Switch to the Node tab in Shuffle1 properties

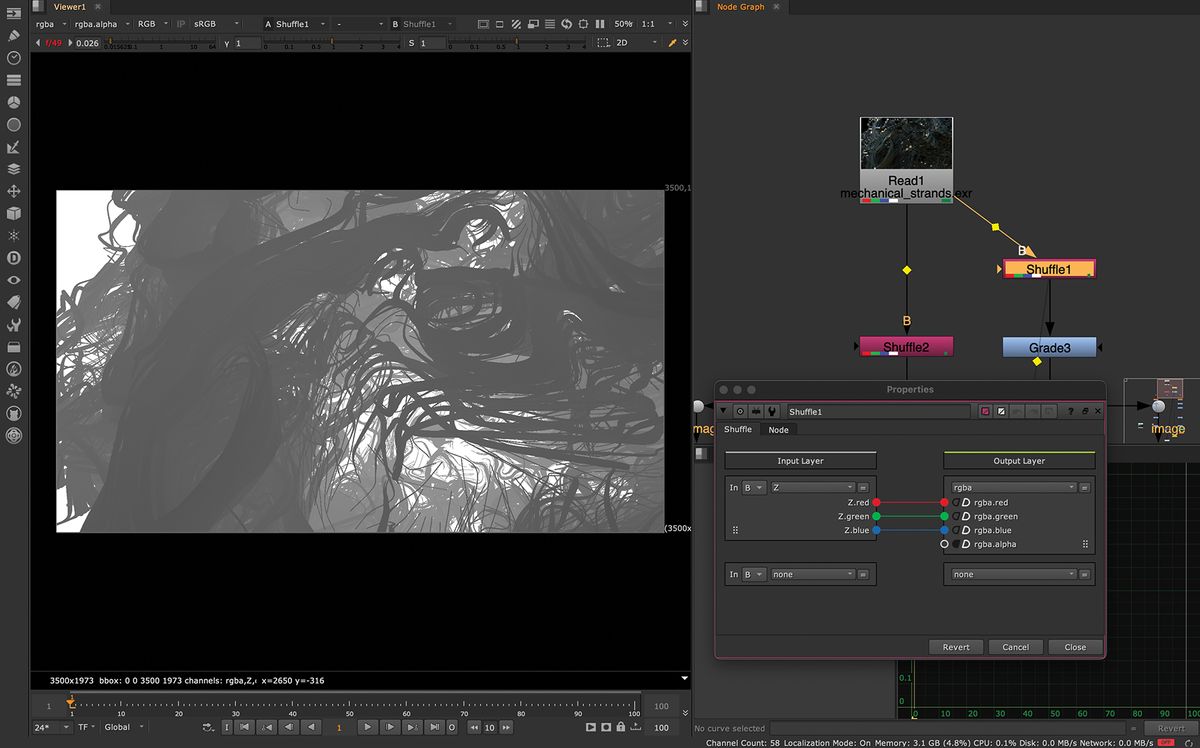(779, 429)
